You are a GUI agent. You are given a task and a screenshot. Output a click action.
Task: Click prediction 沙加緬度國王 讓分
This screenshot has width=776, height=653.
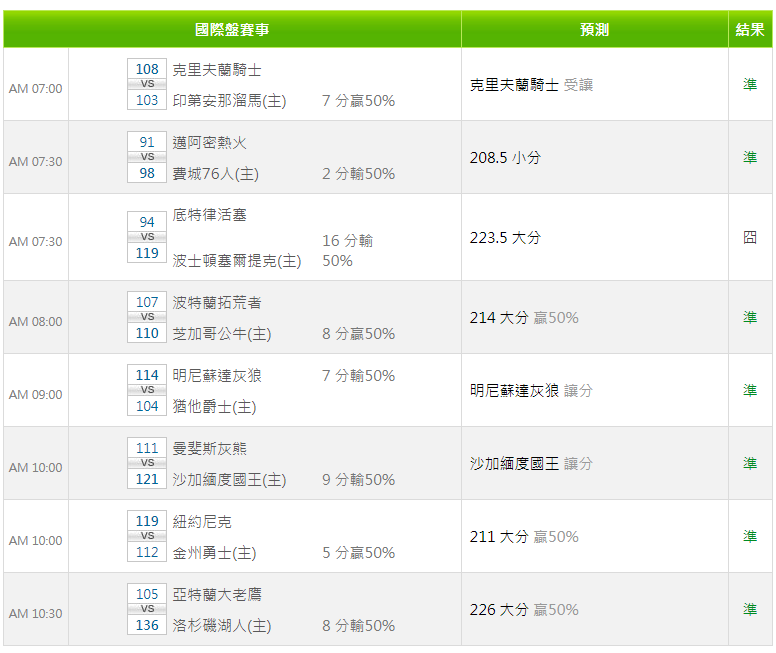531,463
